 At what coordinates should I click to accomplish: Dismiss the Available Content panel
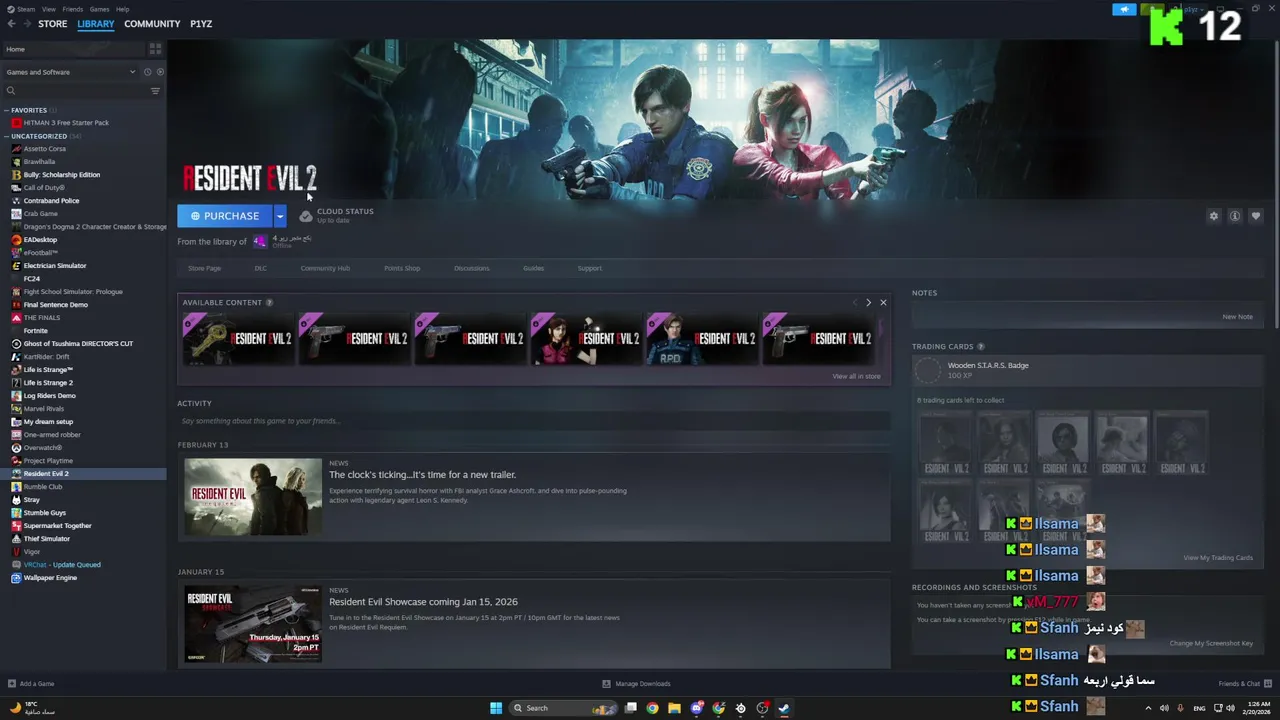883,302
